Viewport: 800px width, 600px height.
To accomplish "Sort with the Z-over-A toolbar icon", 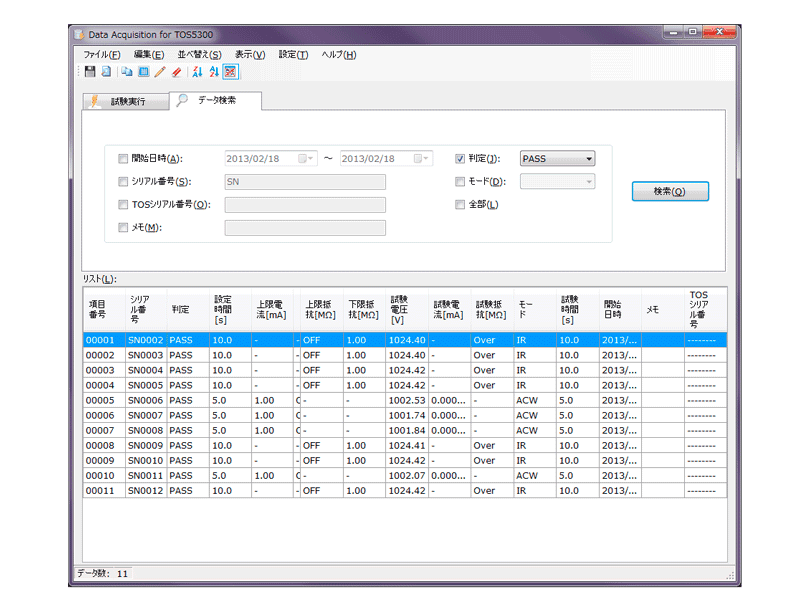I will (x=197, y=72).
